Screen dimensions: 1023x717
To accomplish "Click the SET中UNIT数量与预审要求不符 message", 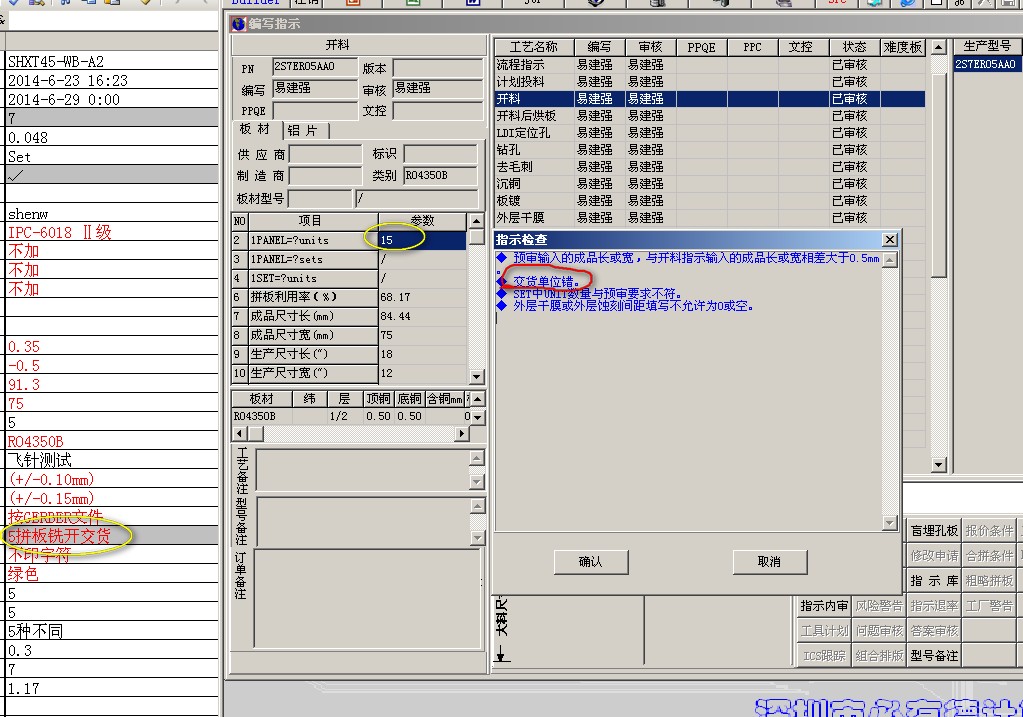I will click(597, 294).
